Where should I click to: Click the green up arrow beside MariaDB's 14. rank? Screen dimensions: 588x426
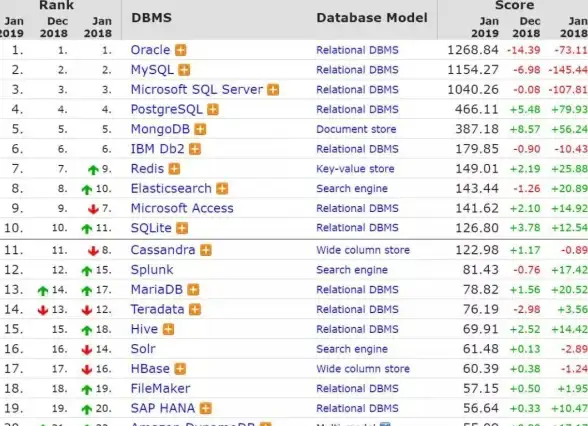[43, 291]
